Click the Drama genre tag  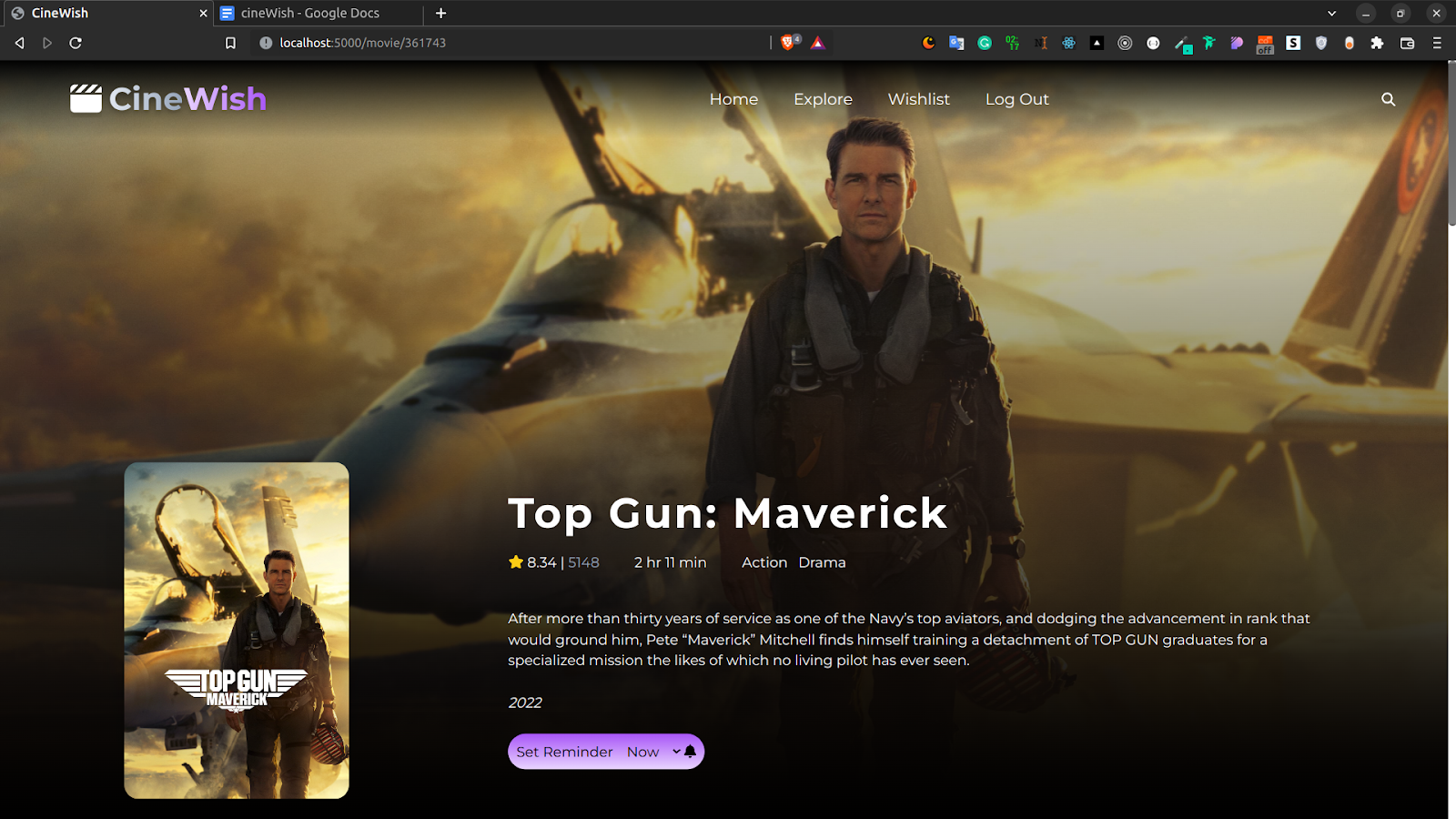pos(822,562)
